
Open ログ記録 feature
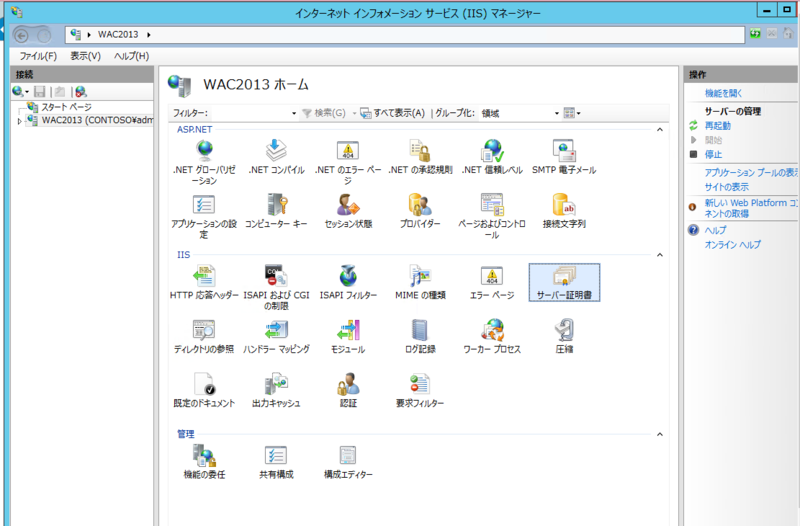tap(420, 336)
